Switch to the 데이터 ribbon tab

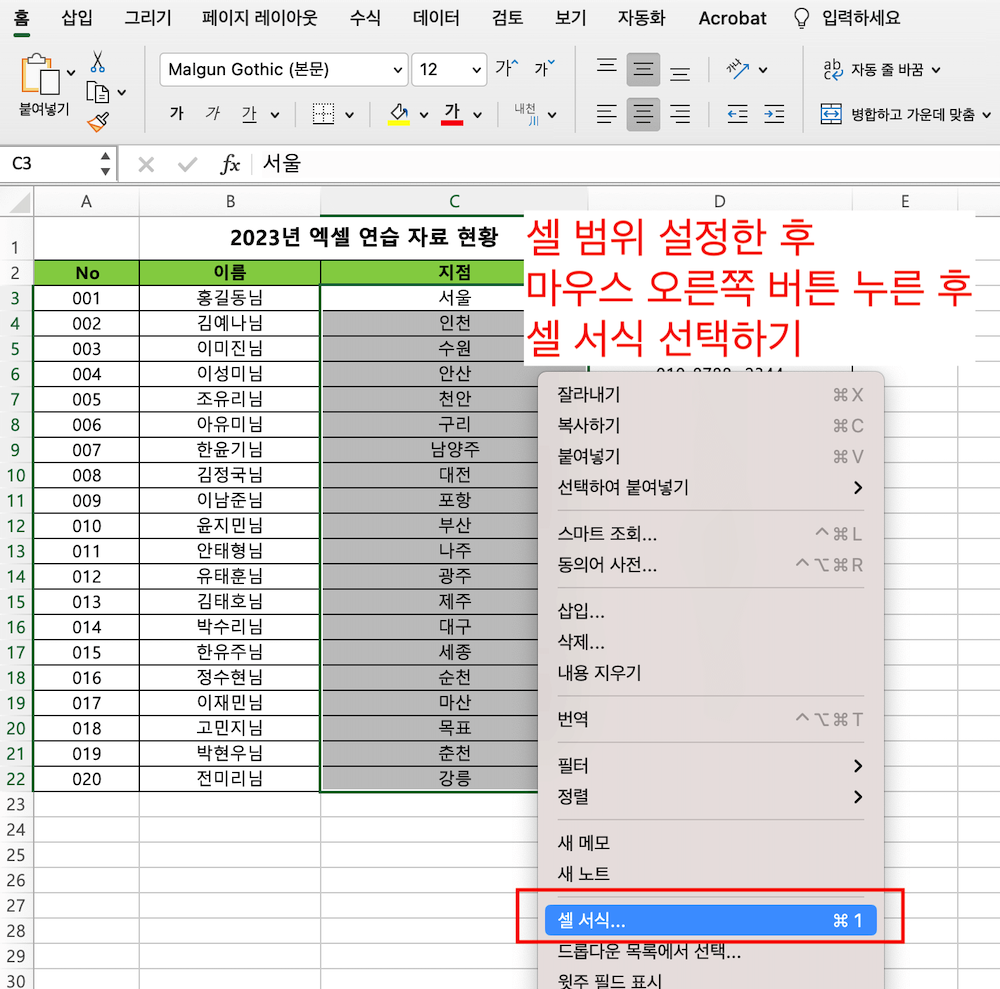(x=437, y=18)
